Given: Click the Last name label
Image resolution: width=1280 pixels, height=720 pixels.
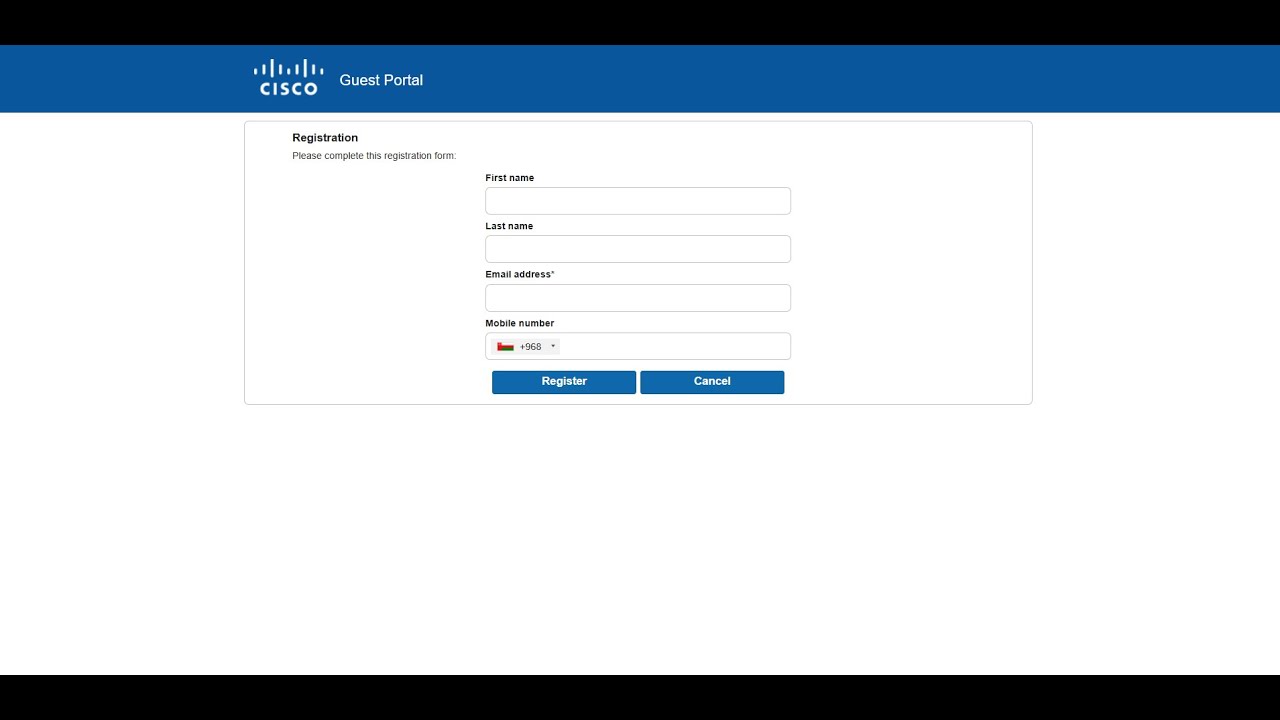Looking at the screenshot, I should click(x=509, y=226).
